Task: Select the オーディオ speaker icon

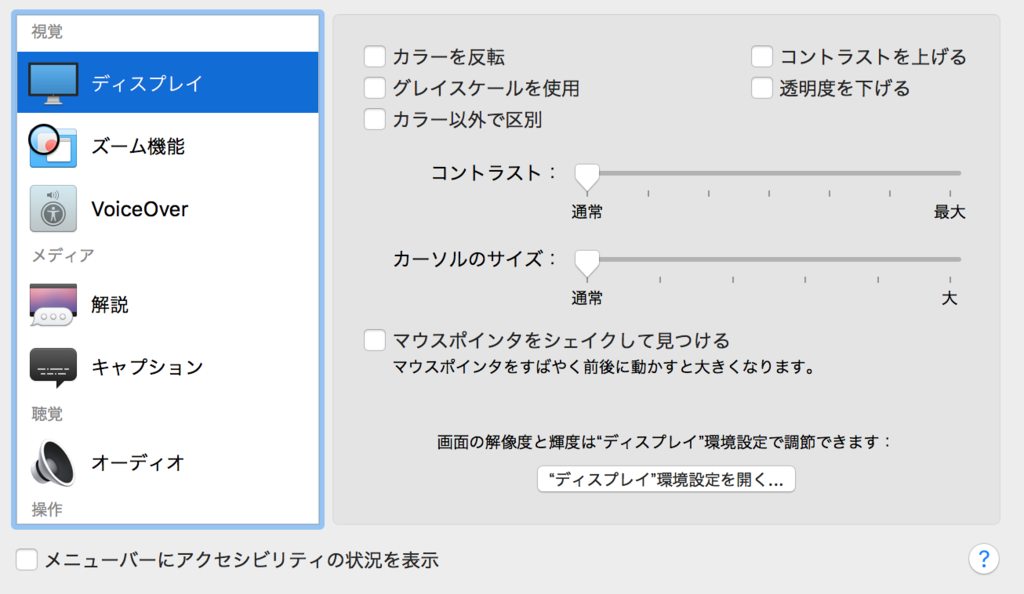Action: pos(53,463)
